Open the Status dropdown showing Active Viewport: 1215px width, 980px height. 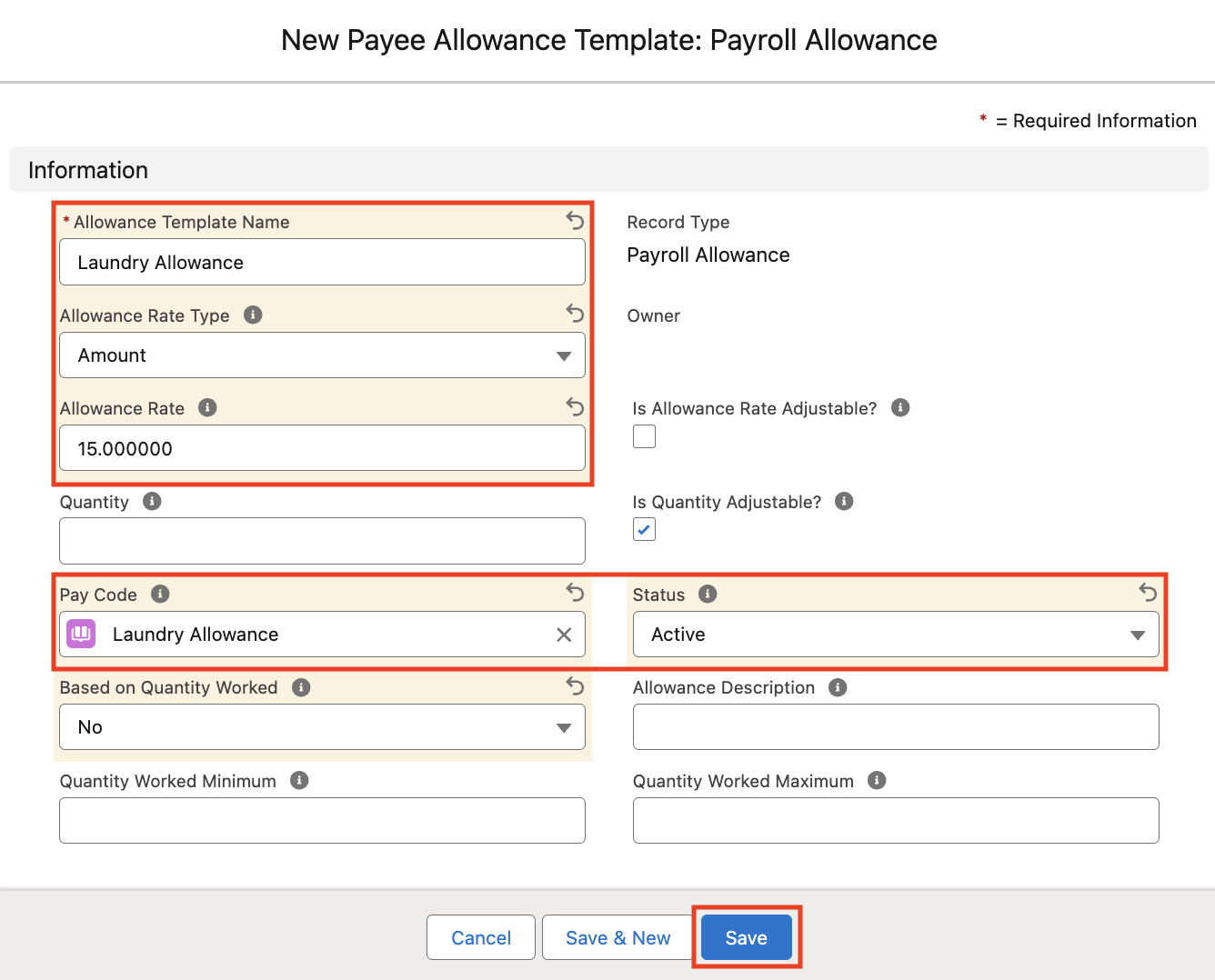point(896,635)
